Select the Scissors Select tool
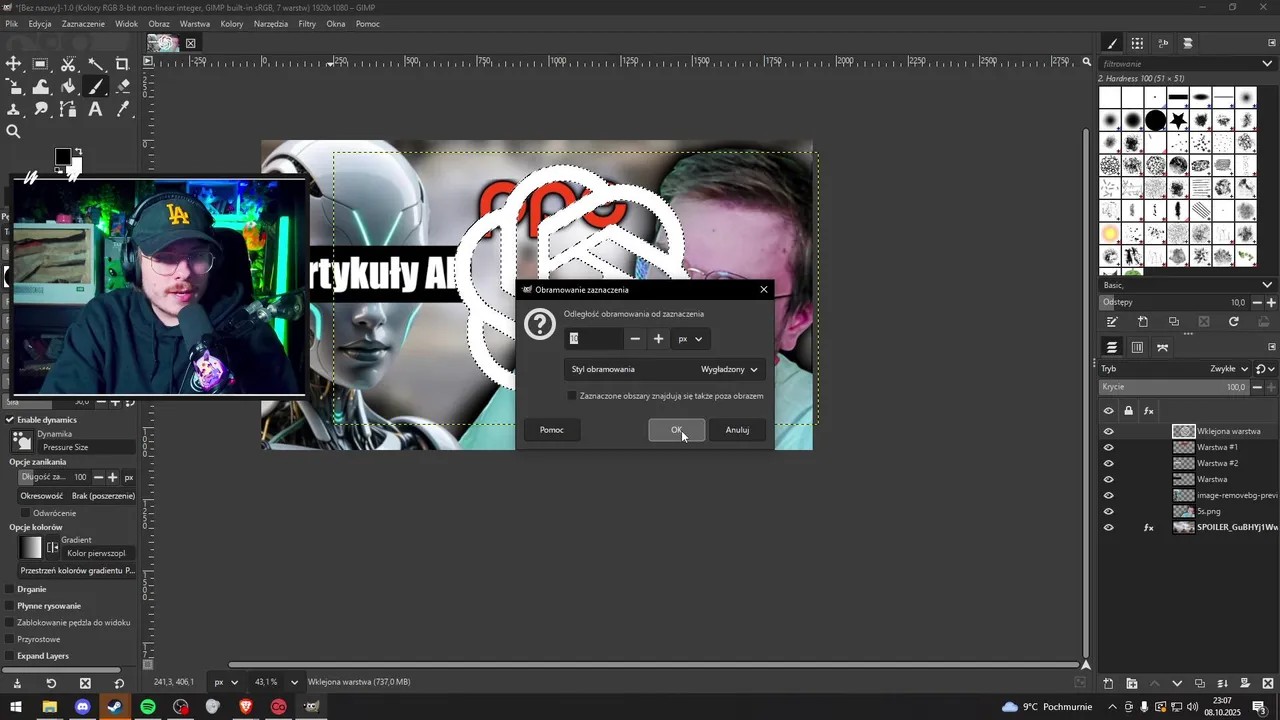Screen dimensions: 1280x720 click(x=68, y=64)
